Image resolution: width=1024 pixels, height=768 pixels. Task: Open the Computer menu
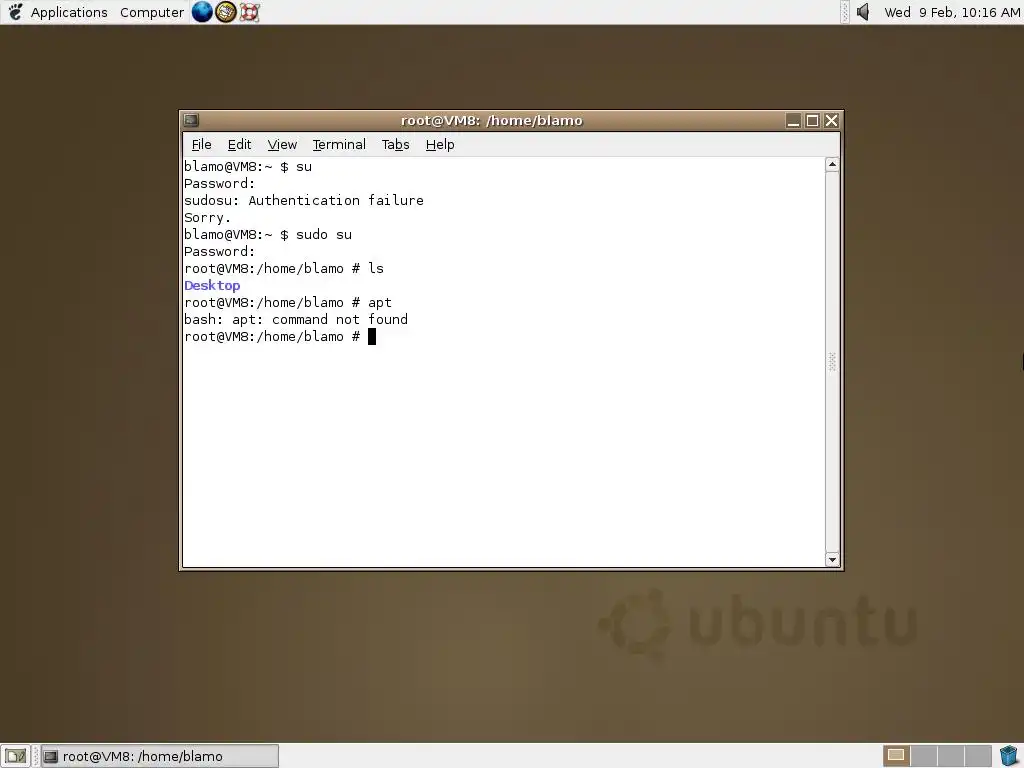click(152, 12)
